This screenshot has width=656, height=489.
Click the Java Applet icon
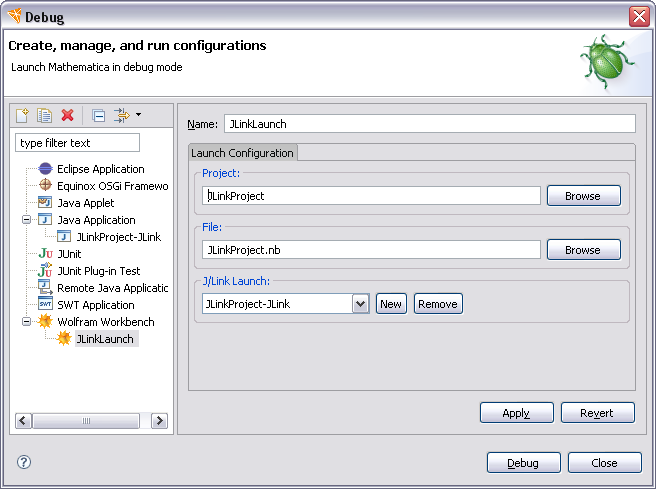[x=45, y=202]
